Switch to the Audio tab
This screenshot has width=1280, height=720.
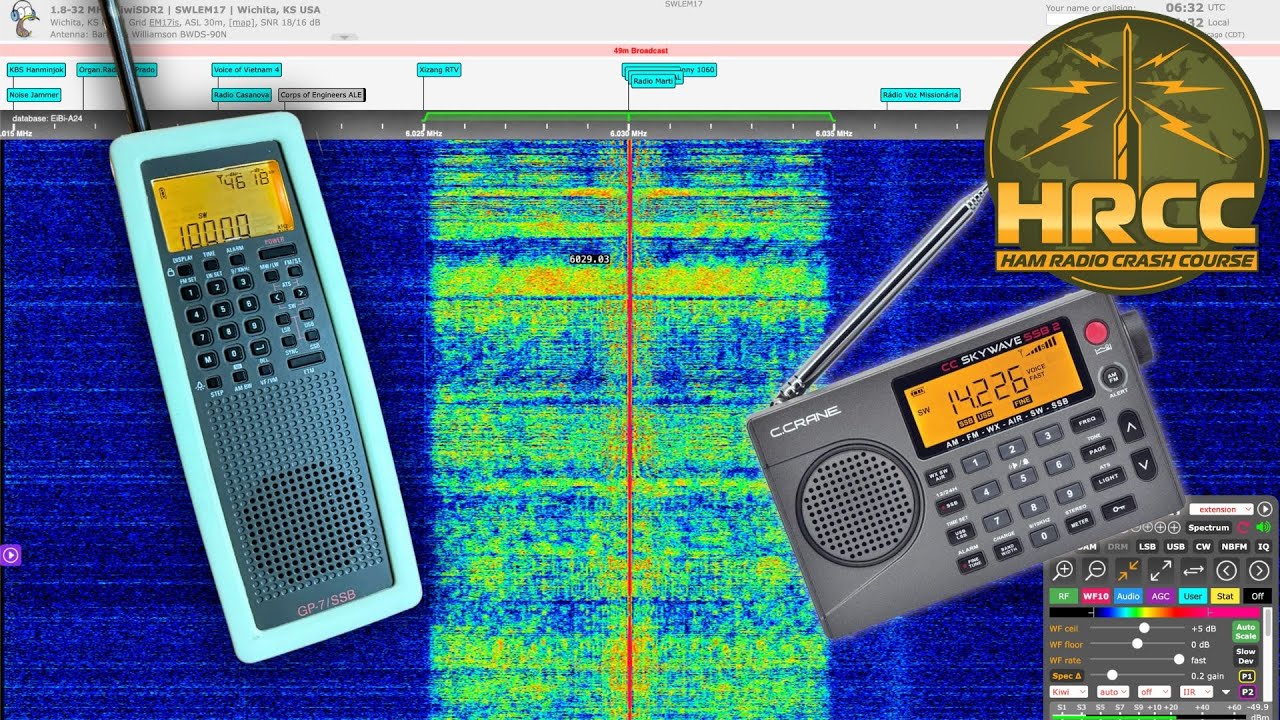coord(1128,595)
